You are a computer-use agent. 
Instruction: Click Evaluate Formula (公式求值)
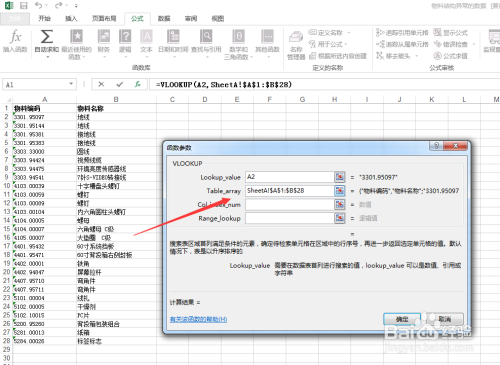451,56
